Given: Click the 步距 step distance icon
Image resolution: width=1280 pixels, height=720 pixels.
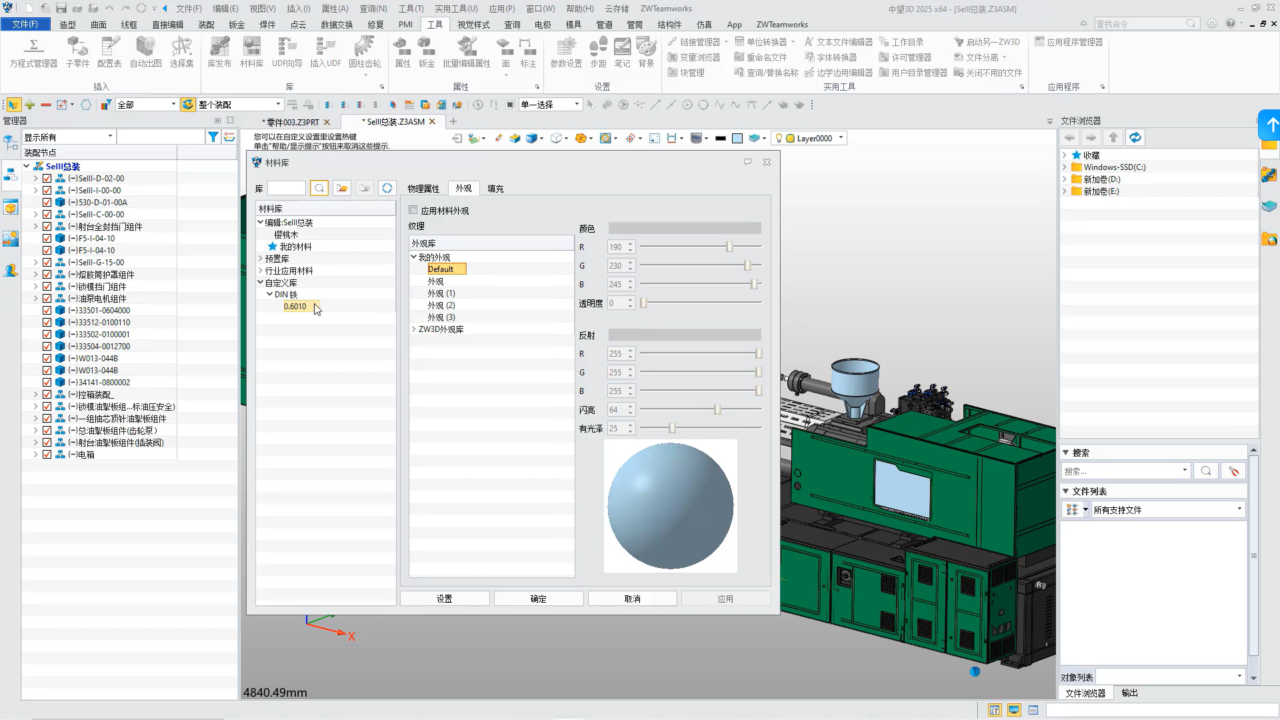Looking at the screenshot, I should 598,52.
